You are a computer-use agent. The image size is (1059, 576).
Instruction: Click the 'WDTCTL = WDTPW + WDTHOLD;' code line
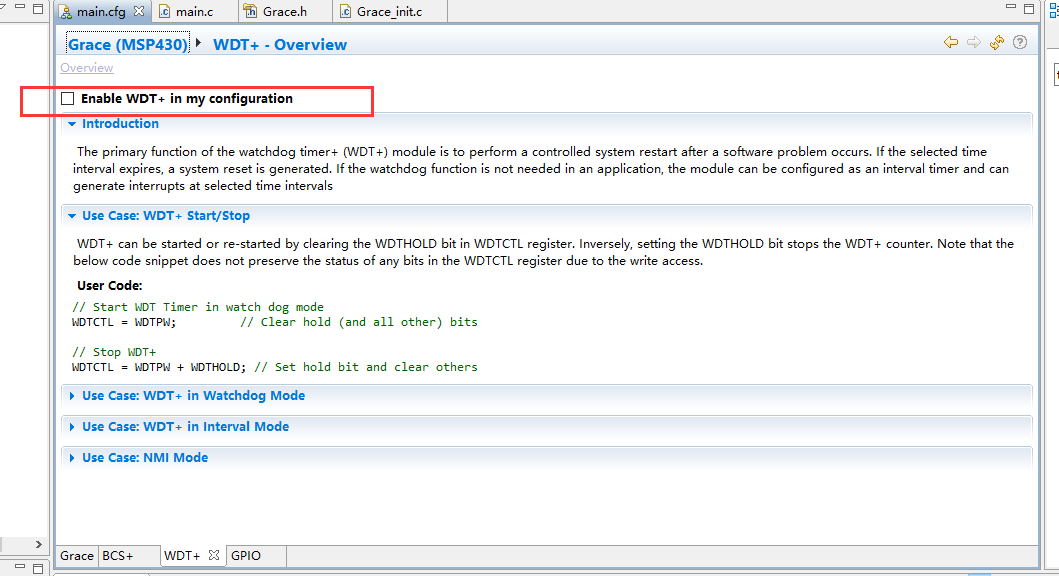[159, 367]
